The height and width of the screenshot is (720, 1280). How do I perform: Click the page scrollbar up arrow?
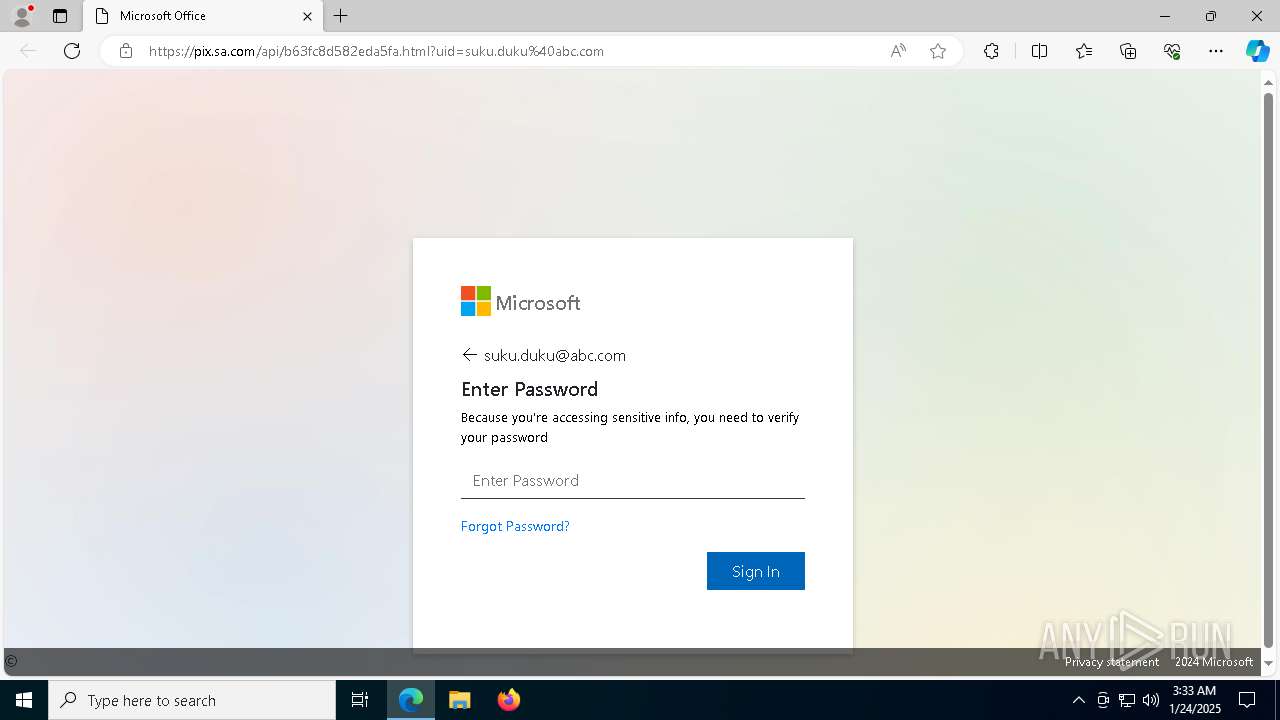pyautogui.click(x=1269, y=83)
